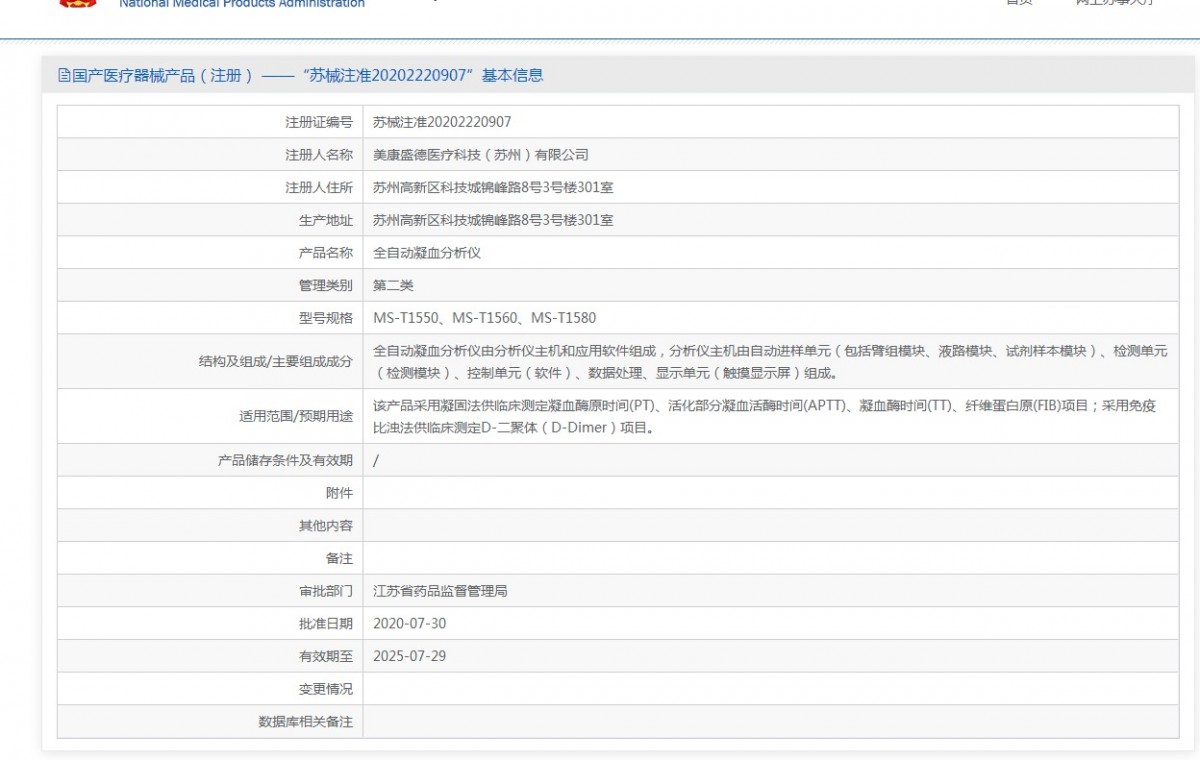Select the product name 全自动凝血分析仪
The height and width of the screenshot is (760, 1200).
[427, 253]
